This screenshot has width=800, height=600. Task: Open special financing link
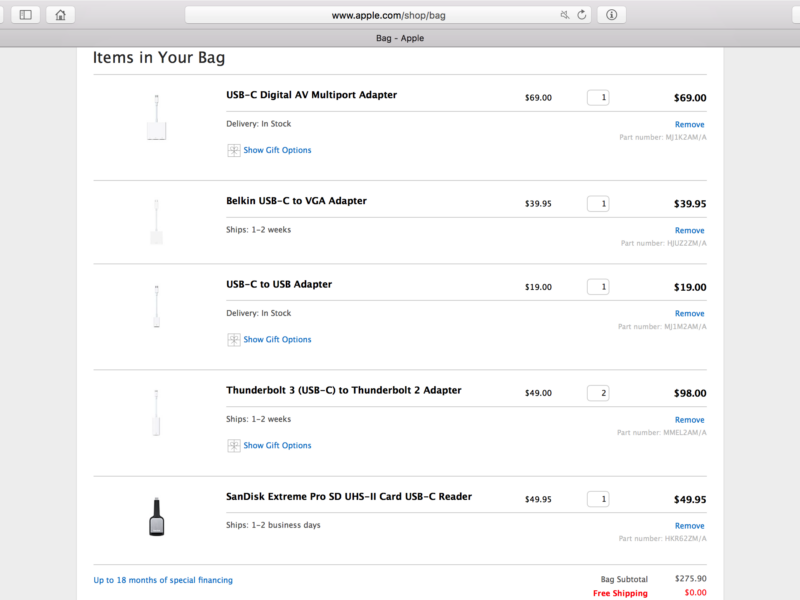(163, 580)
